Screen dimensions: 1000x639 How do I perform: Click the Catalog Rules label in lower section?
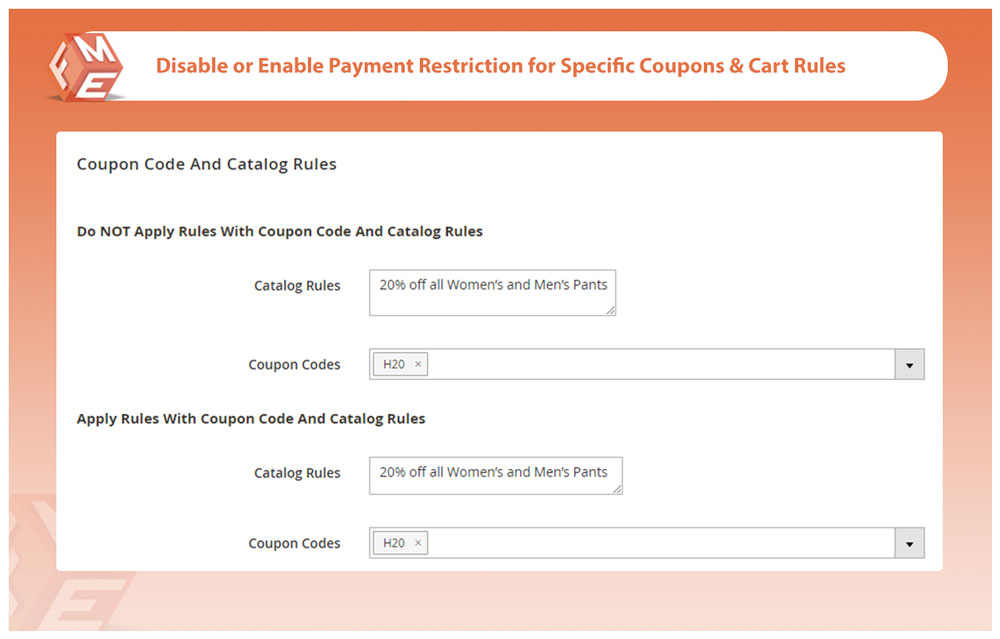(297, 473)
